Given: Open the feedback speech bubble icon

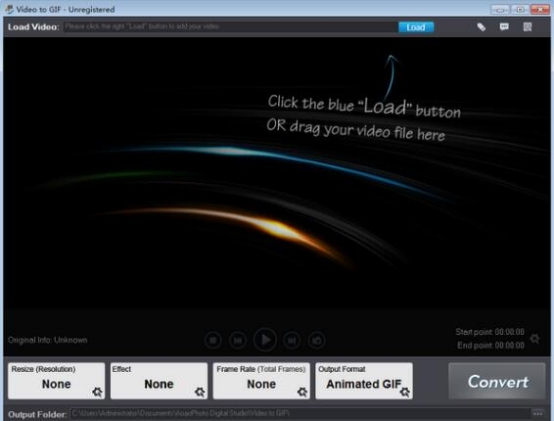Looking at the screenshot, I should (504, 27).
